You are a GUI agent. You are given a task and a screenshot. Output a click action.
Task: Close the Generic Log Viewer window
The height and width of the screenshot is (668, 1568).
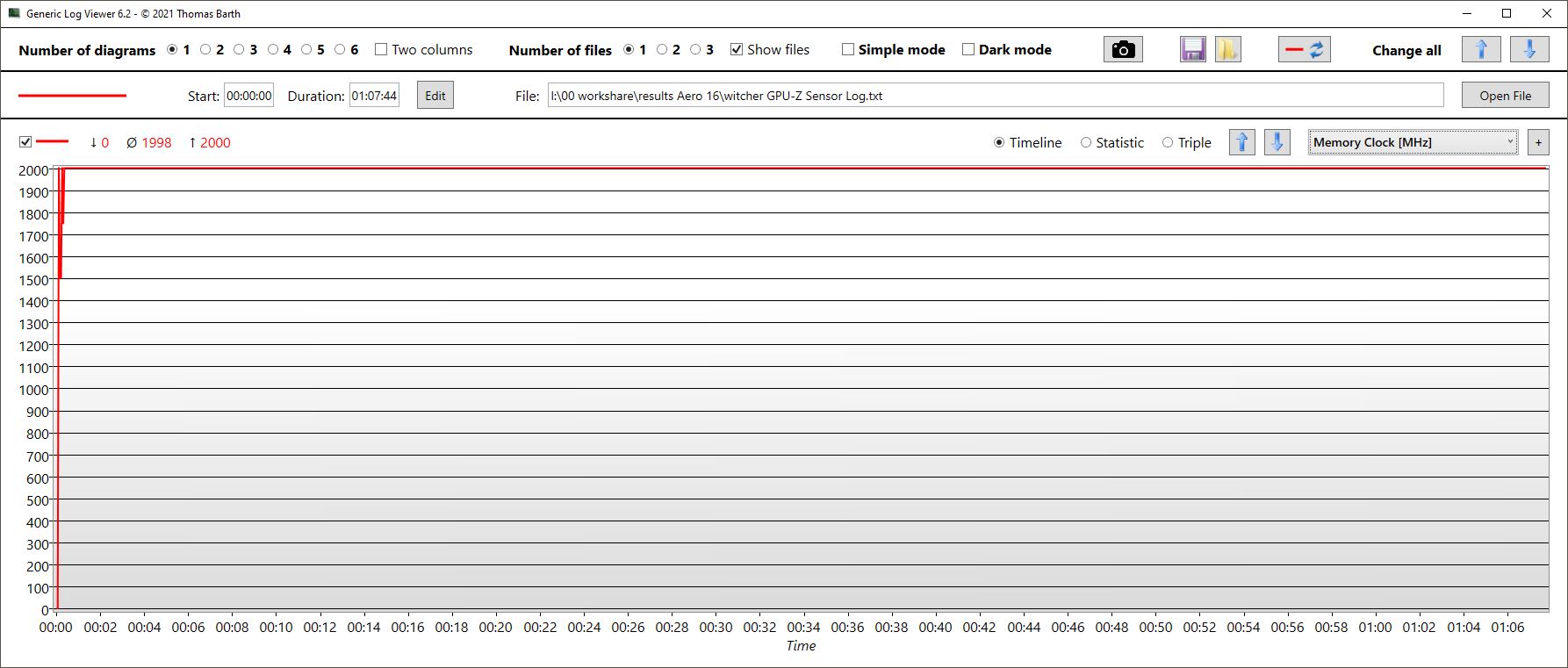coord(1548,13)
